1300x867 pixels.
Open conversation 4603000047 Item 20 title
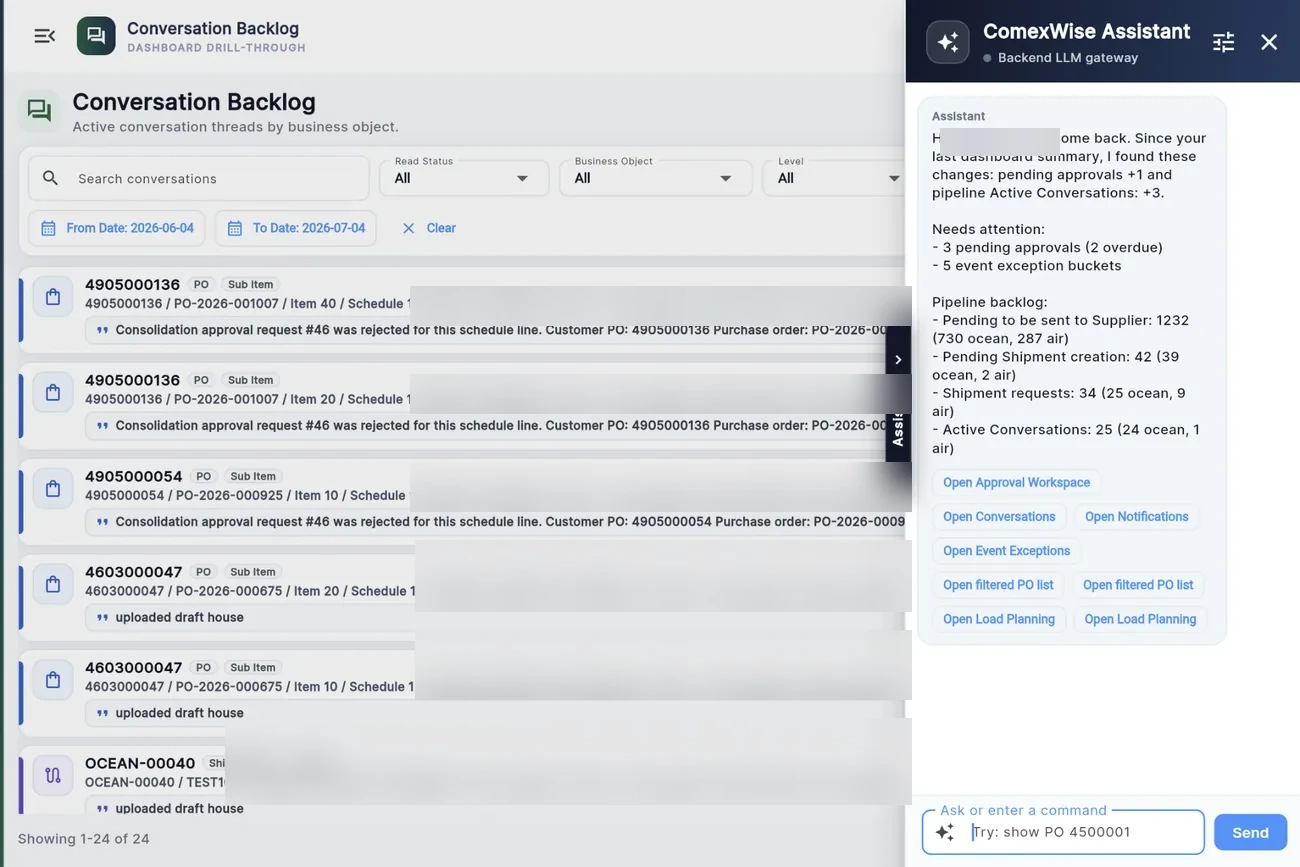point(134,572)
